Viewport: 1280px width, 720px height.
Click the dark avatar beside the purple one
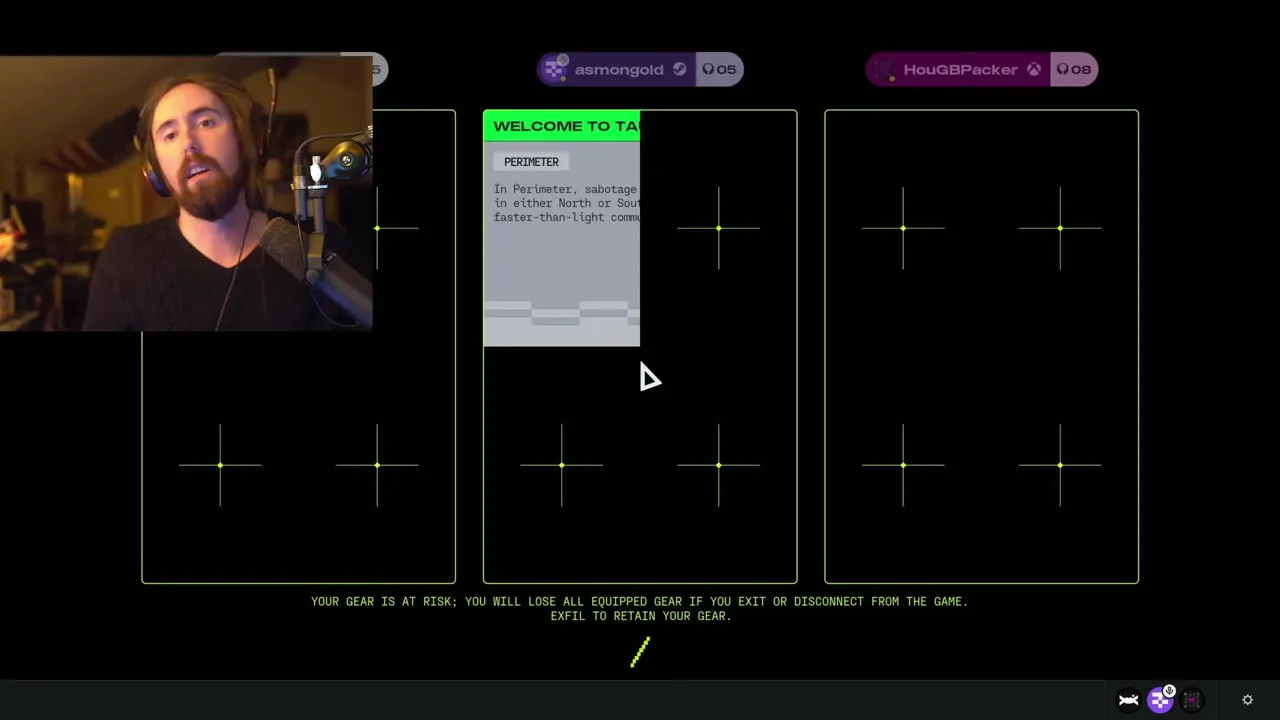[x=1192, y=700]
